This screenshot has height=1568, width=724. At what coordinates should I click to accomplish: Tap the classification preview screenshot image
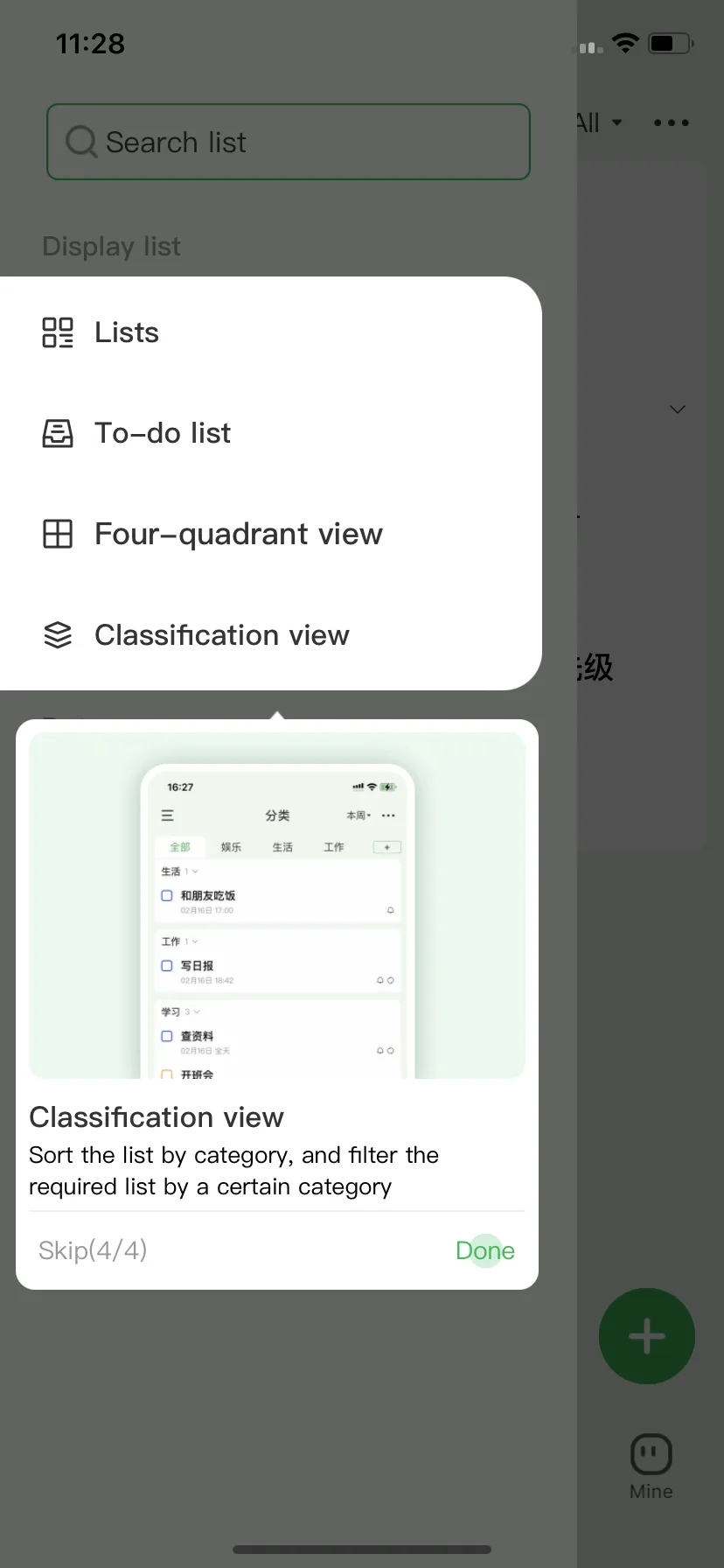[x=277, y=906]
